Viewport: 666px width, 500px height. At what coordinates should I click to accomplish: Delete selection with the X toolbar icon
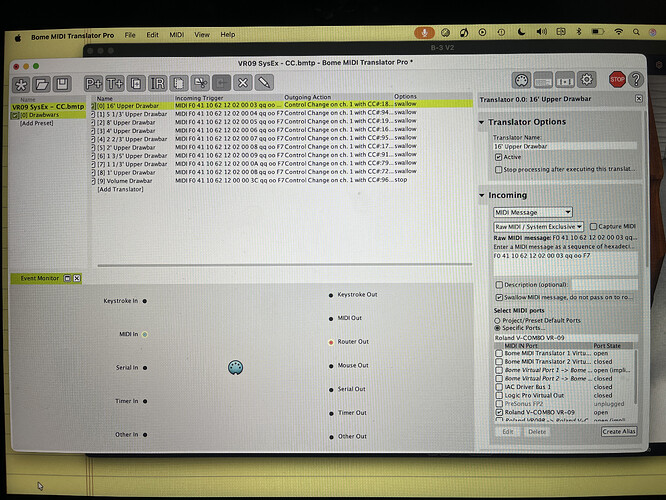(246, 82)
